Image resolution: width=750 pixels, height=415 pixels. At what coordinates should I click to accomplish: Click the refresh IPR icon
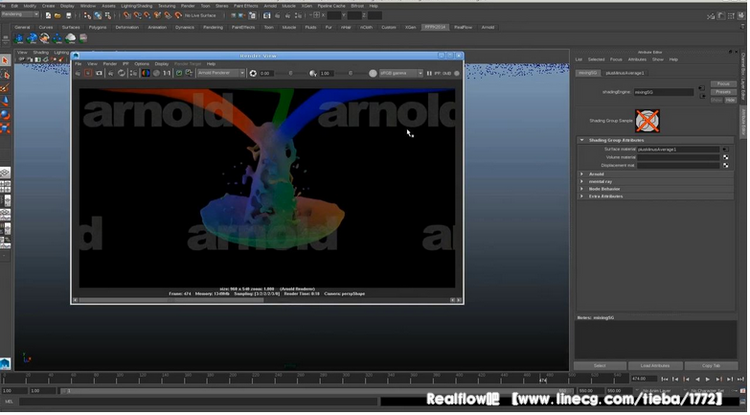click(x=121, y=73)
